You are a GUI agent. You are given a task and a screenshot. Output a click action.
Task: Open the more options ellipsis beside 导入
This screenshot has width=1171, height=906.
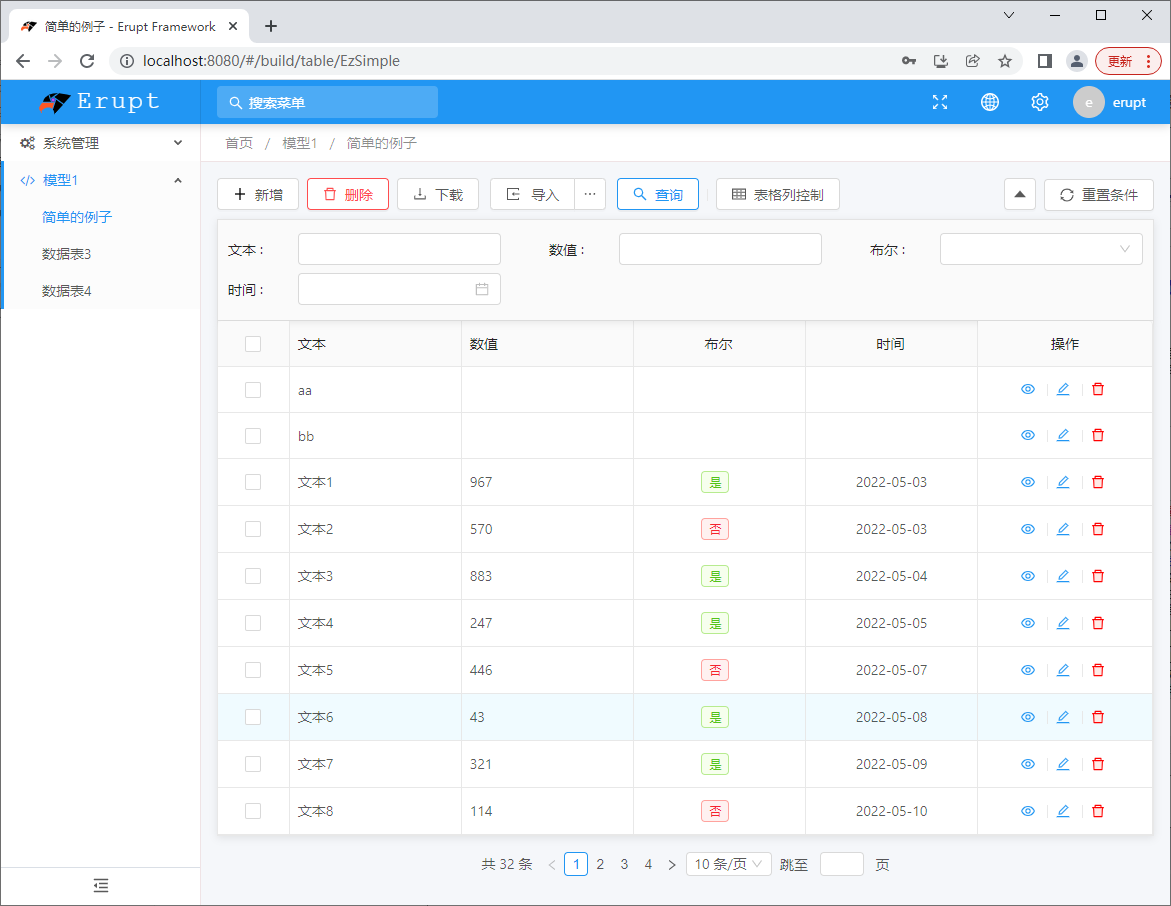pos(590,194)
